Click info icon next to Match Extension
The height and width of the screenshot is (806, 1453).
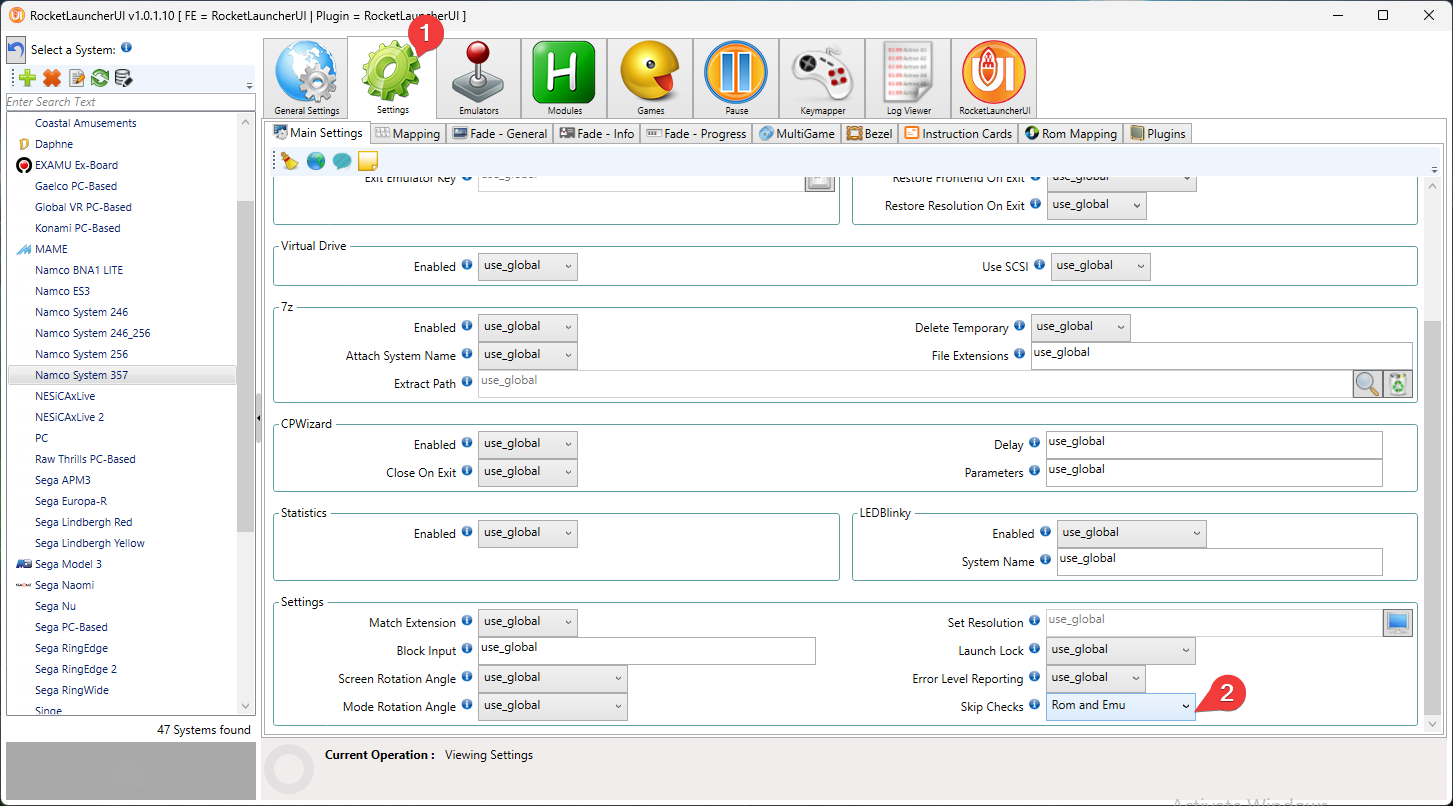click(x=467, y=621)
